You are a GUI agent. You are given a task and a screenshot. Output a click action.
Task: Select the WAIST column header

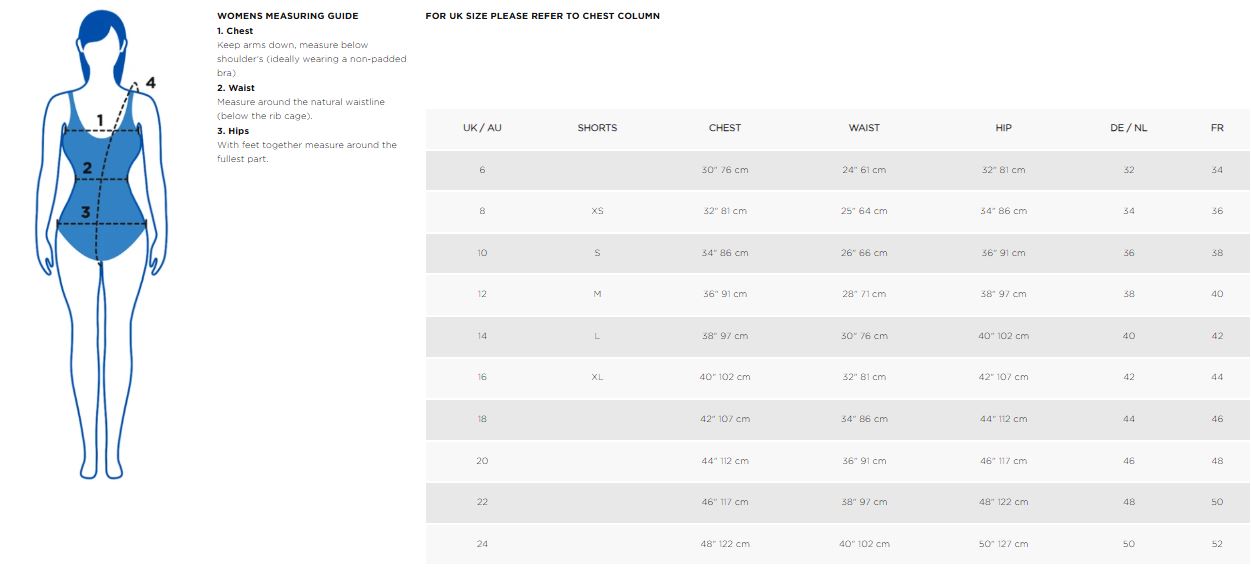(x=864, y=128)
